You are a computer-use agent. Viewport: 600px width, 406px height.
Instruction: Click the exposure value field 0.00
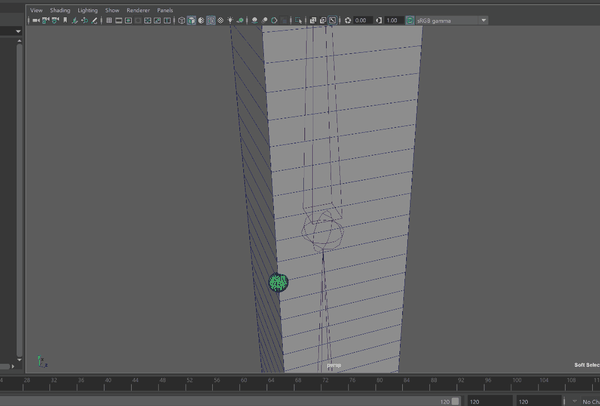361,20
